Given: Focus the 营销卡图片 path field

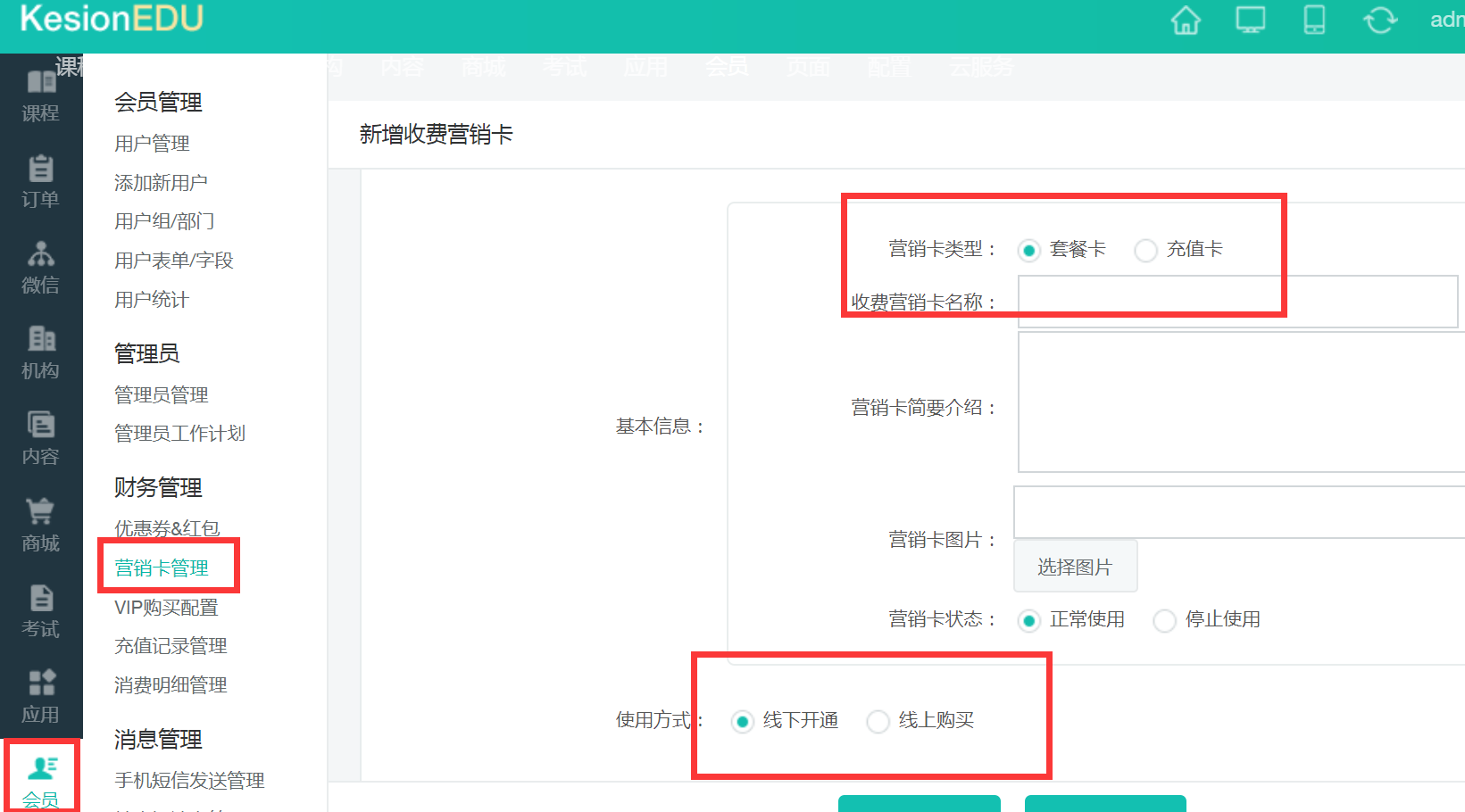Looking at the screenshot, I should [1239, 512].
